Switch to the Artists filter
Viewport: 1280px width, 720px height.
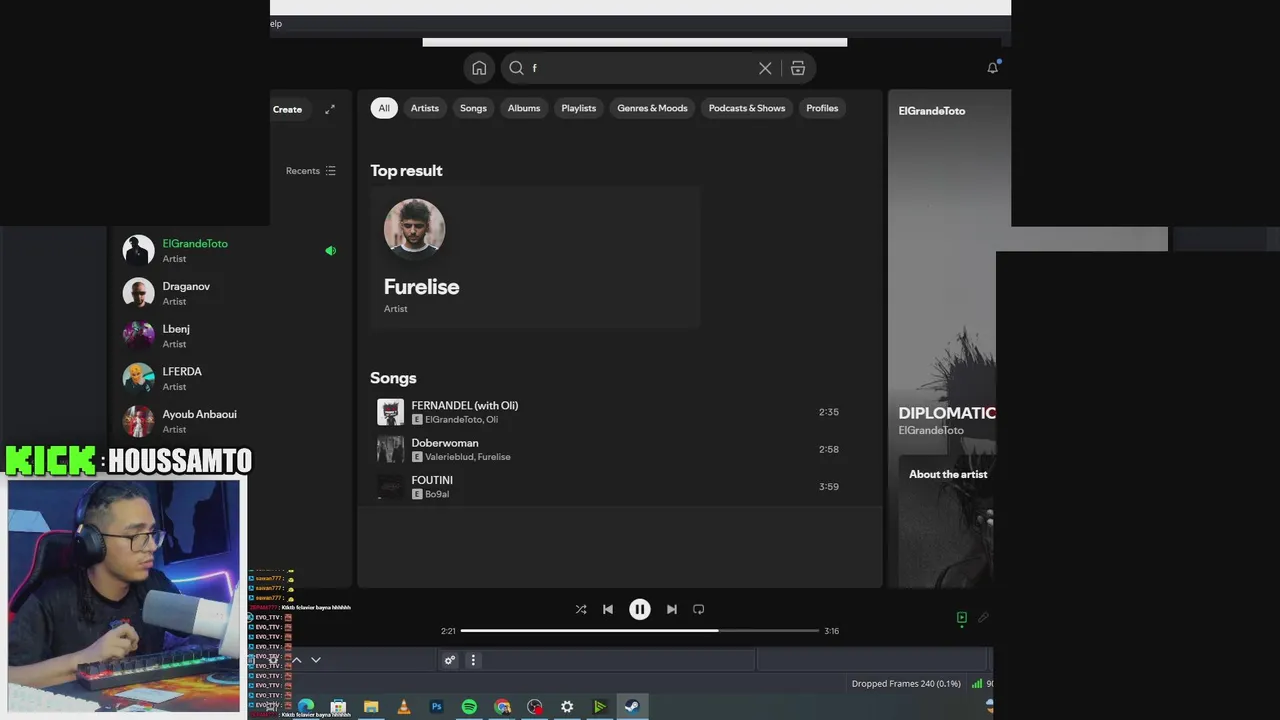point(425,108)
